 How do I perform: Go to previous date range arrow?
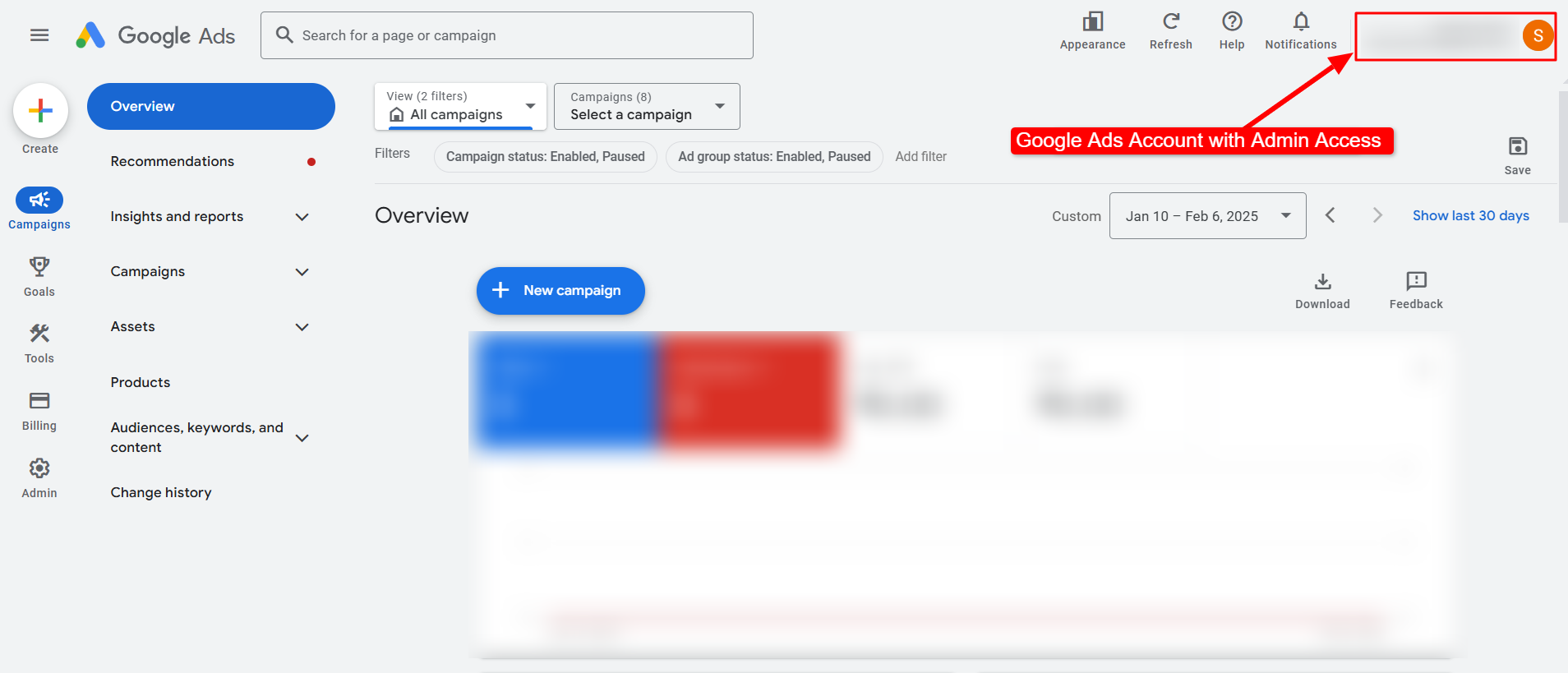coord(1330,215)
